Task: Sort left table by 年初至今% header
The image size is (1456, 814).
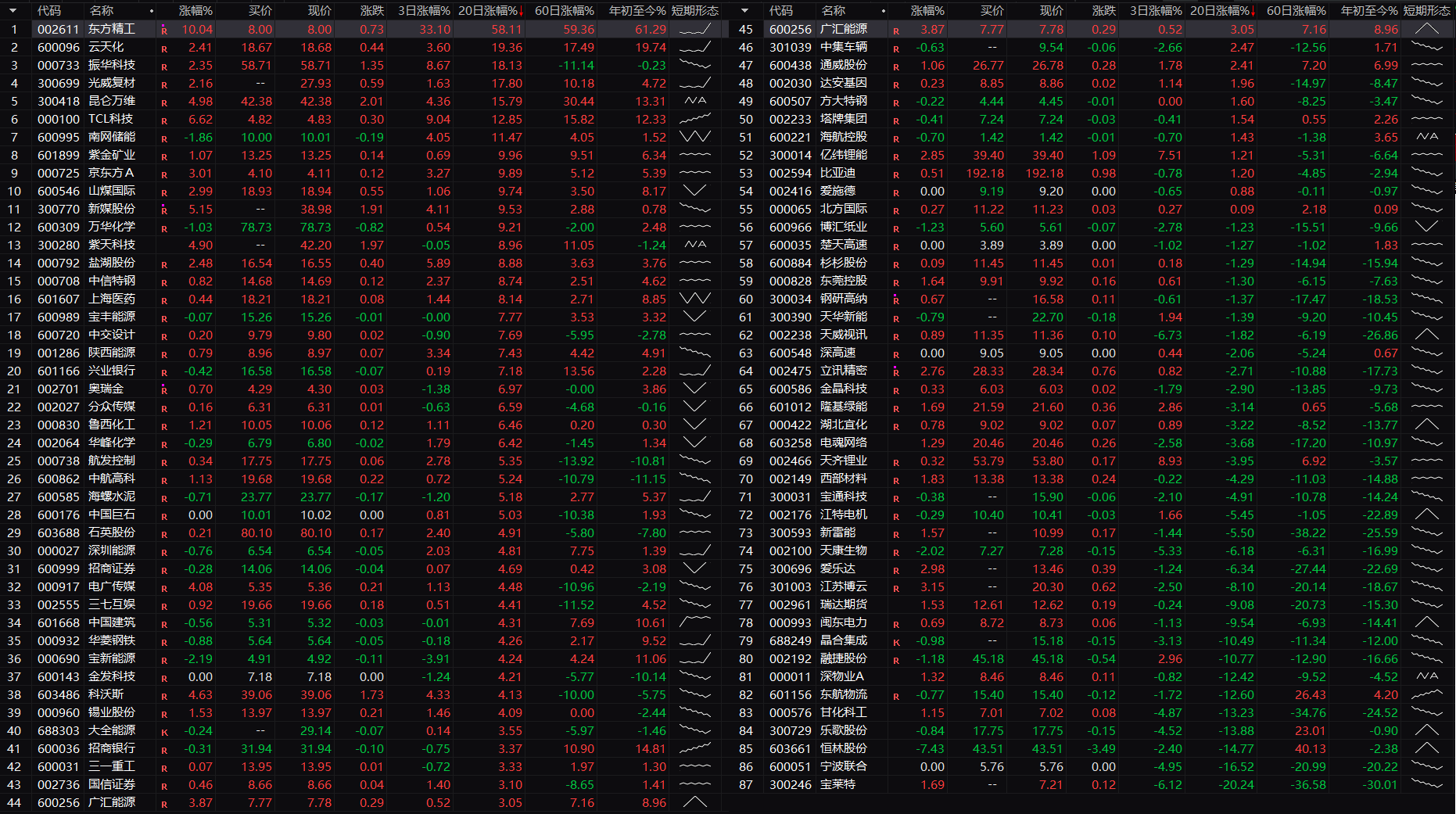Action: click(x=637, y=11)
